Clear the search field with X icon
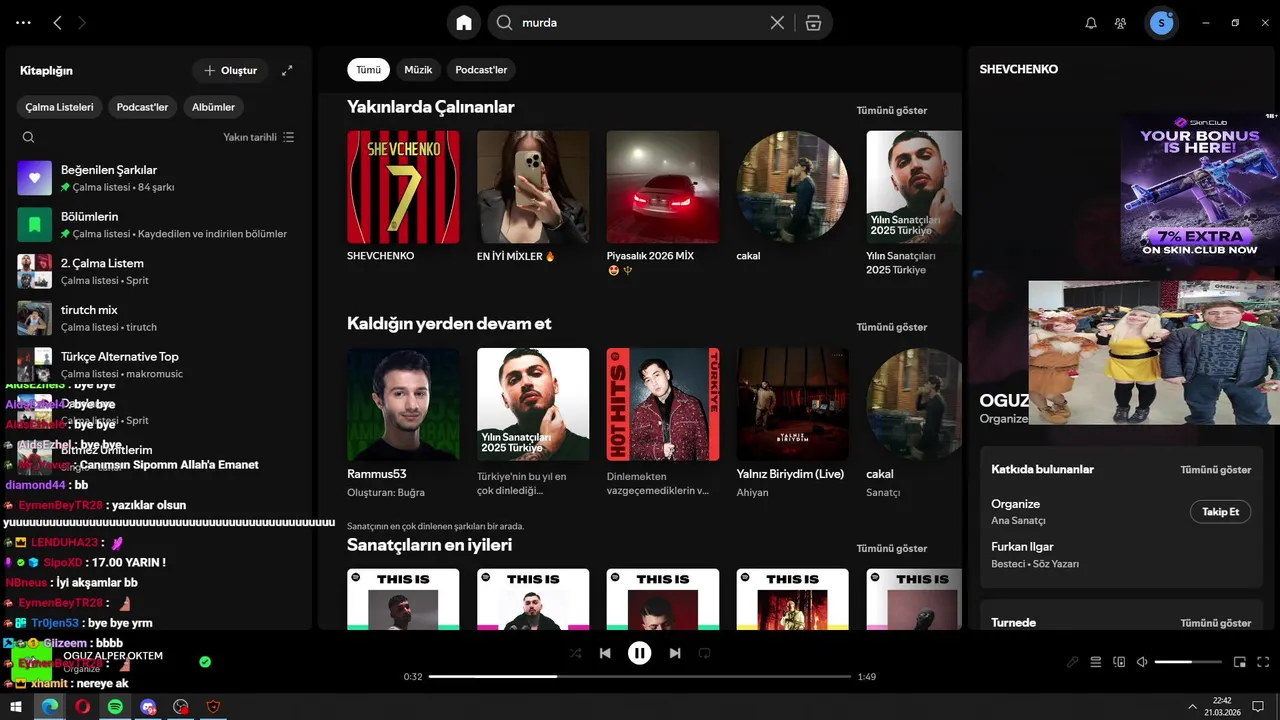Image resolution: width=1280 pixels, height=720 pixels. (777, 22)
